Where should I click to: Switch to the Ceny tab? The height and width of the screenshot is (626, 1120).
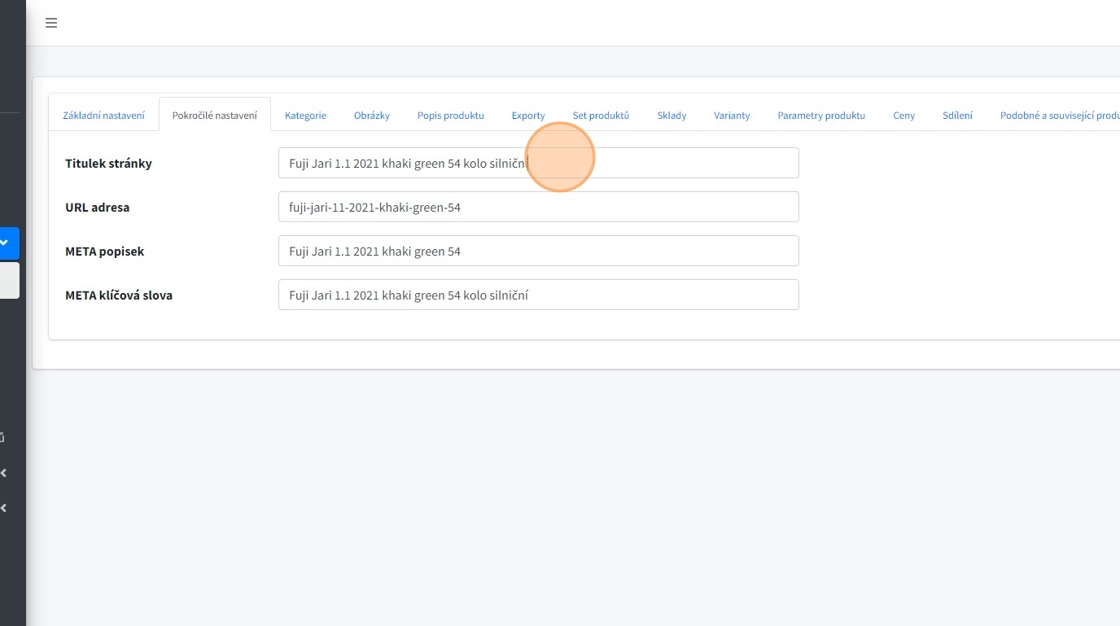tap(903, 115)
